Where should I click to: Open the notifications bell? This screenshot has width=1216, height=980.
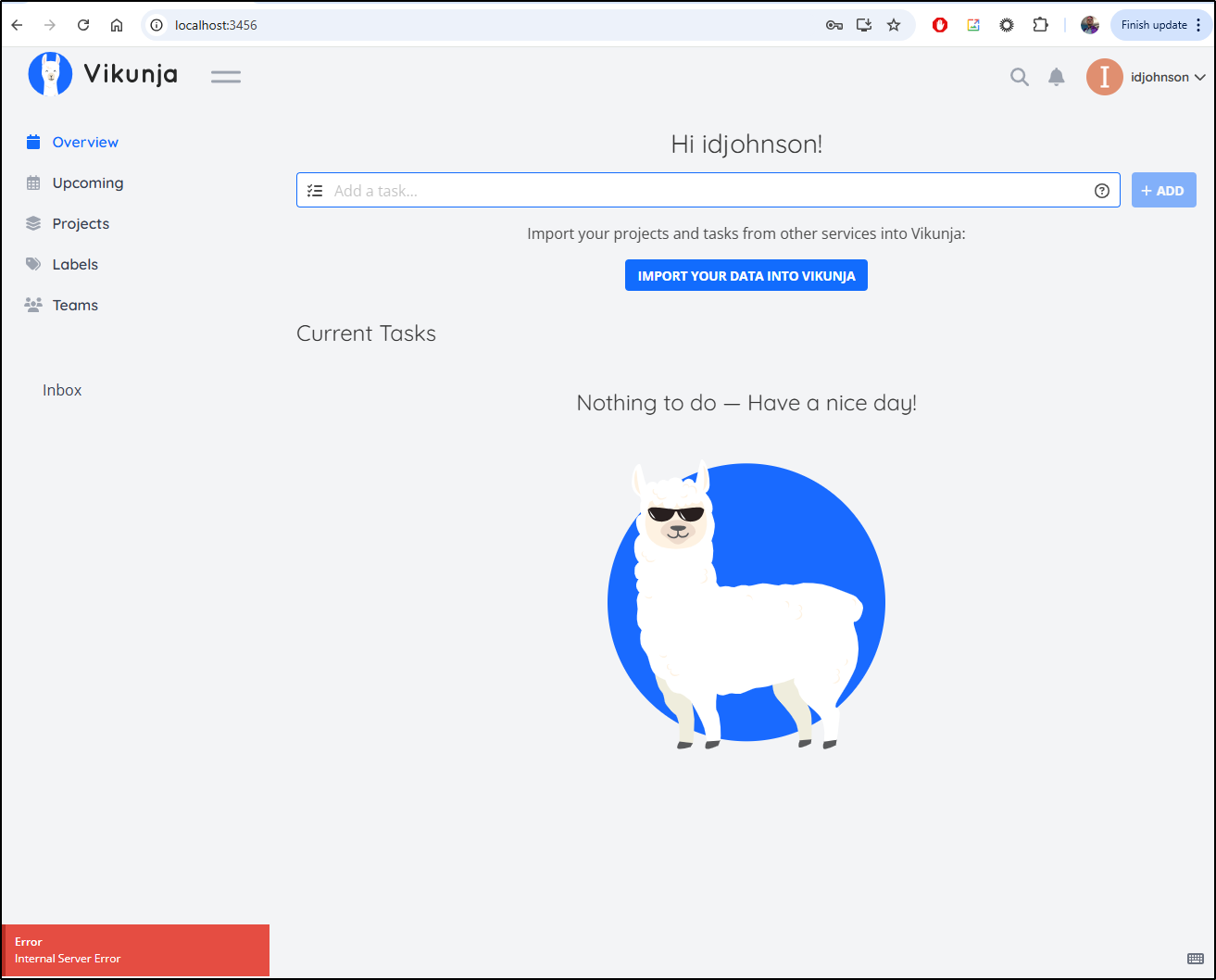click(x=1057, y=77)
